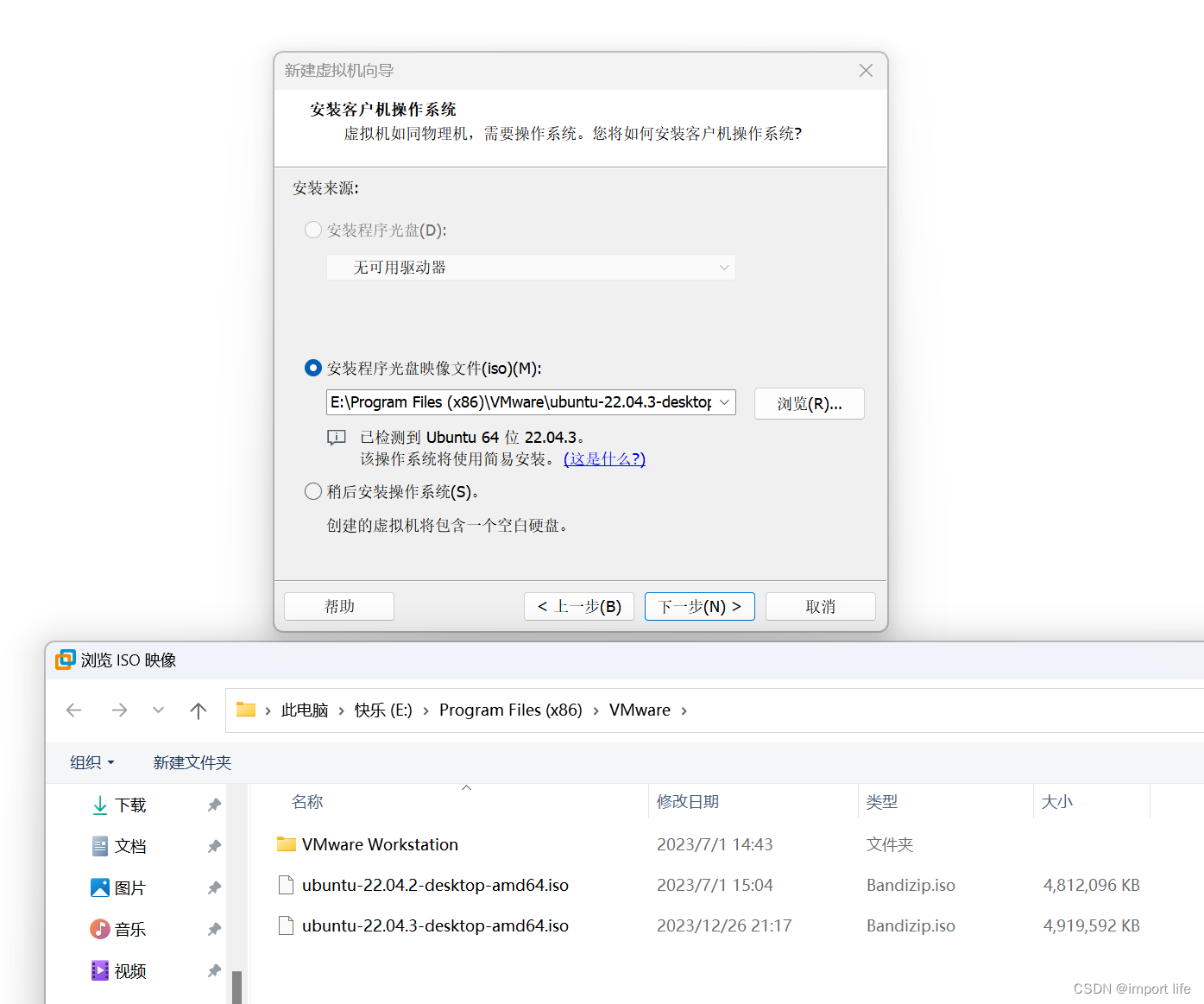The height and width of the screenshot is (1004, 1204).
Task: Select 安装程序光盘映像文件(iso) radio option
Action: 313,368
